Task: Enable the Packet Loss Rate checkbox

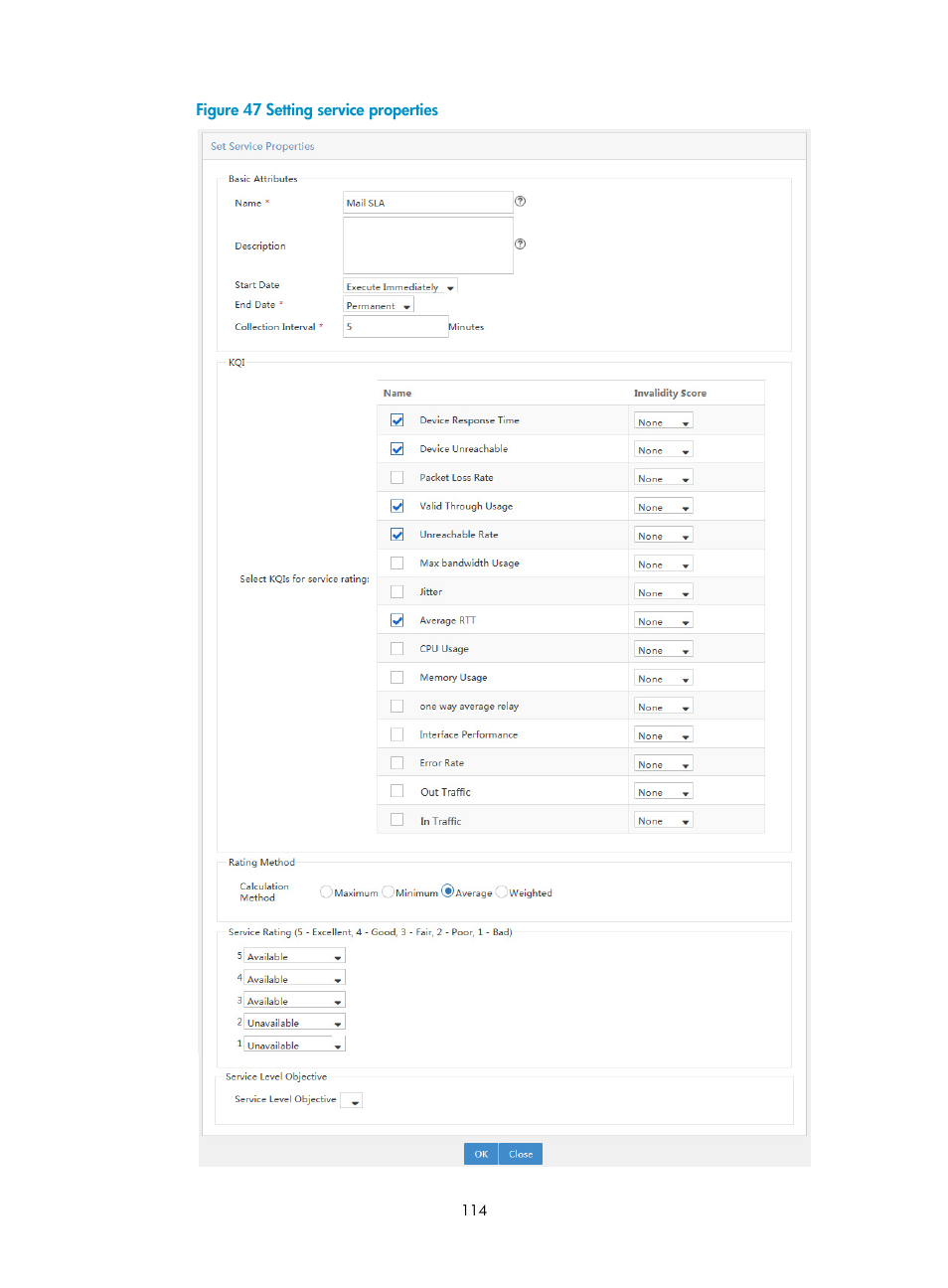Action: tap(397, 478)
